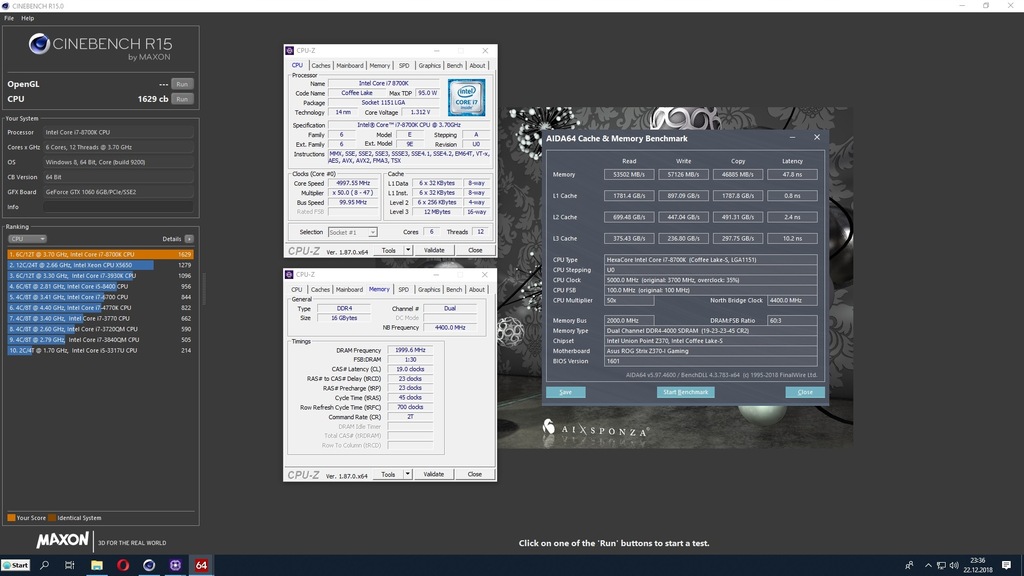Click Identical System legend swatch
Screen dimensions: 1024x576
(52, 518)
